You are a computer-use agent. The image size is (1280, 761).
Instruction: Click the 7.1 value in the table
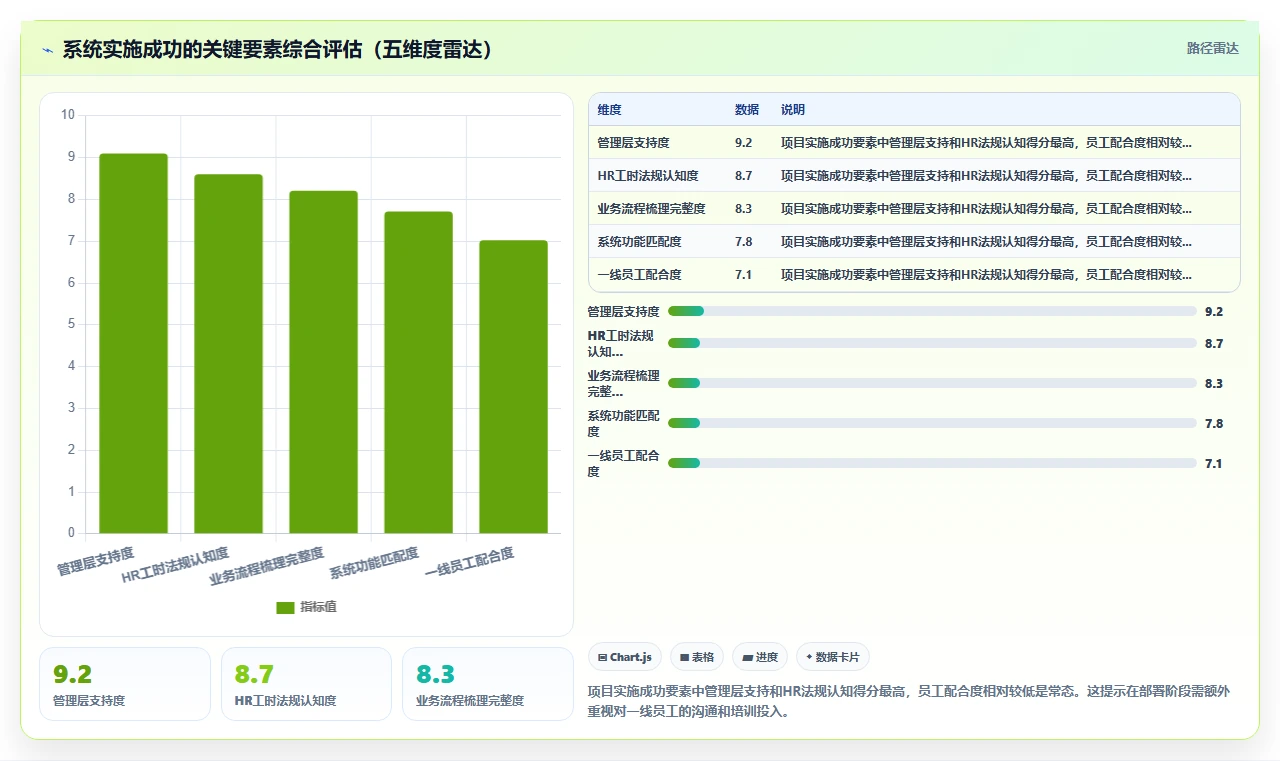pos(743,275)
